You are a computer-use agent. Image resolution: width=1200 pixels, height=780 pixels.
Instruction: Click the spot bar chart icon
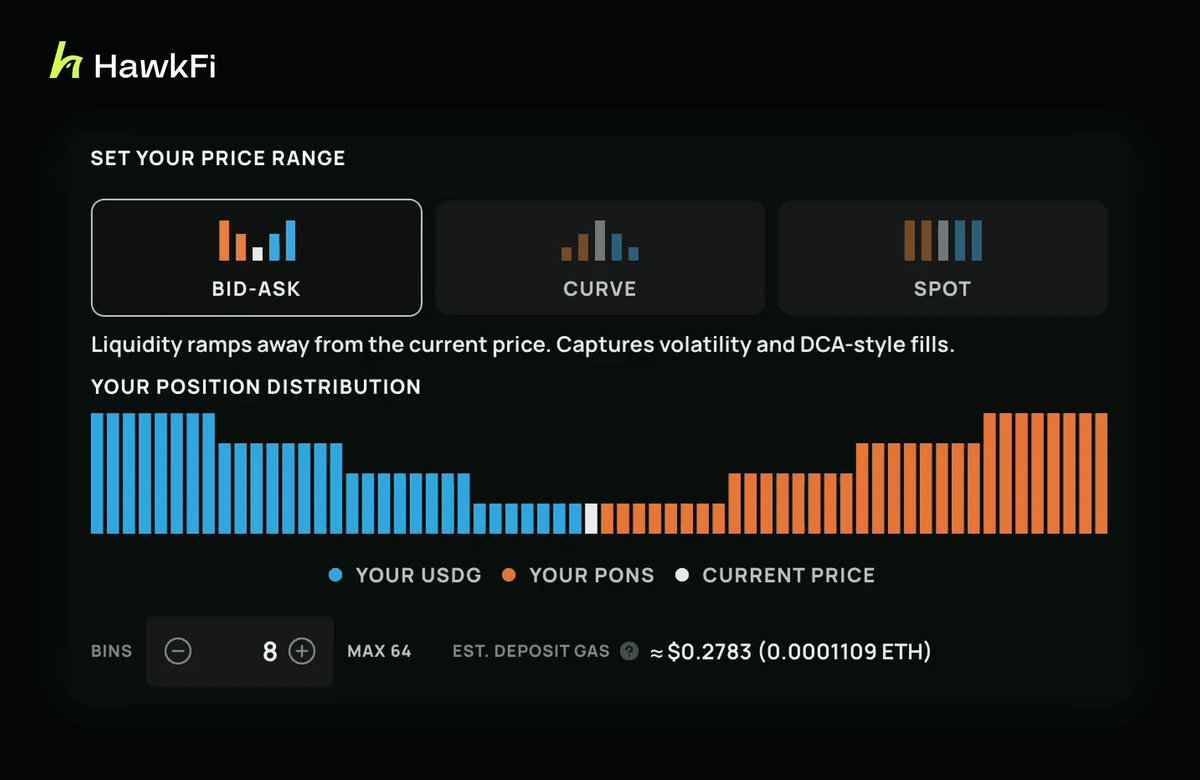click(x=943, y=240)
